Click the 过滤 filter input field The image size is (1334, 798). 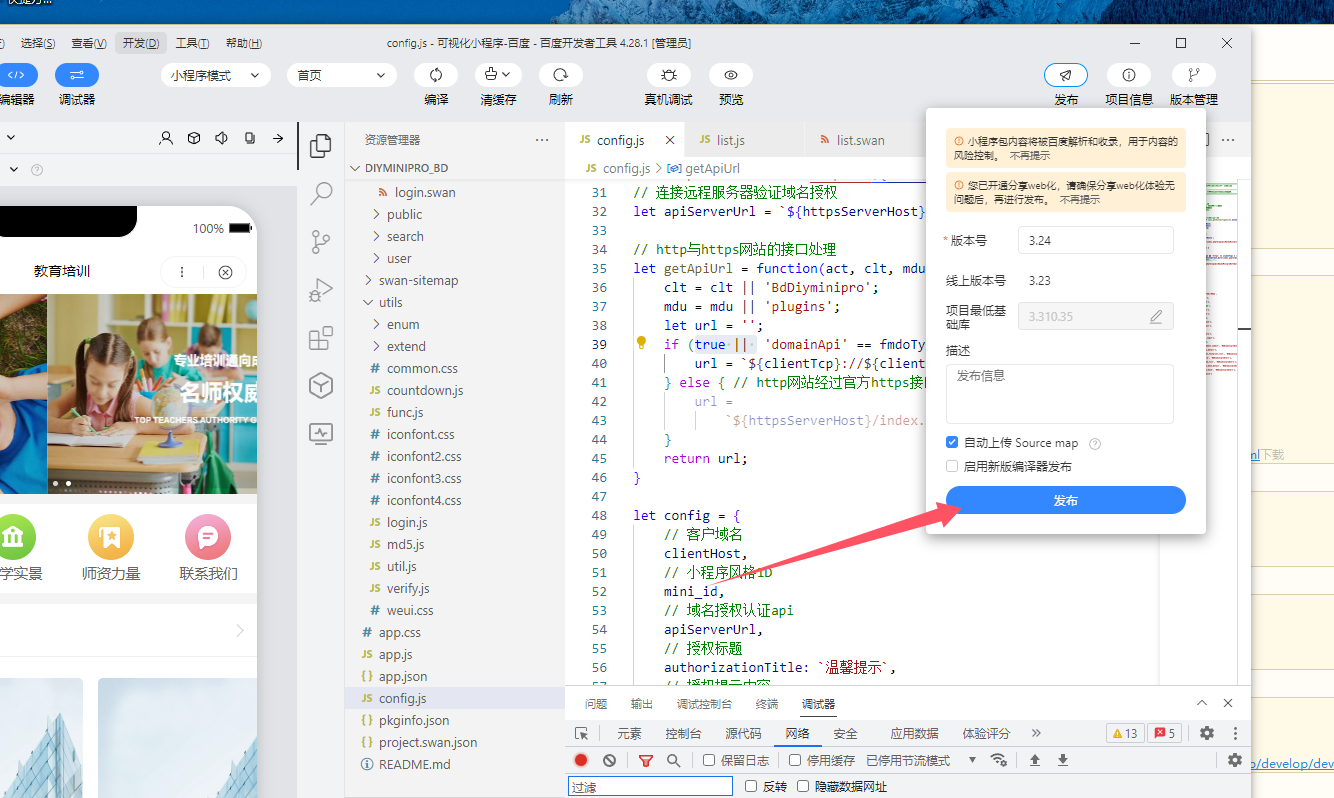coord(650,787)
